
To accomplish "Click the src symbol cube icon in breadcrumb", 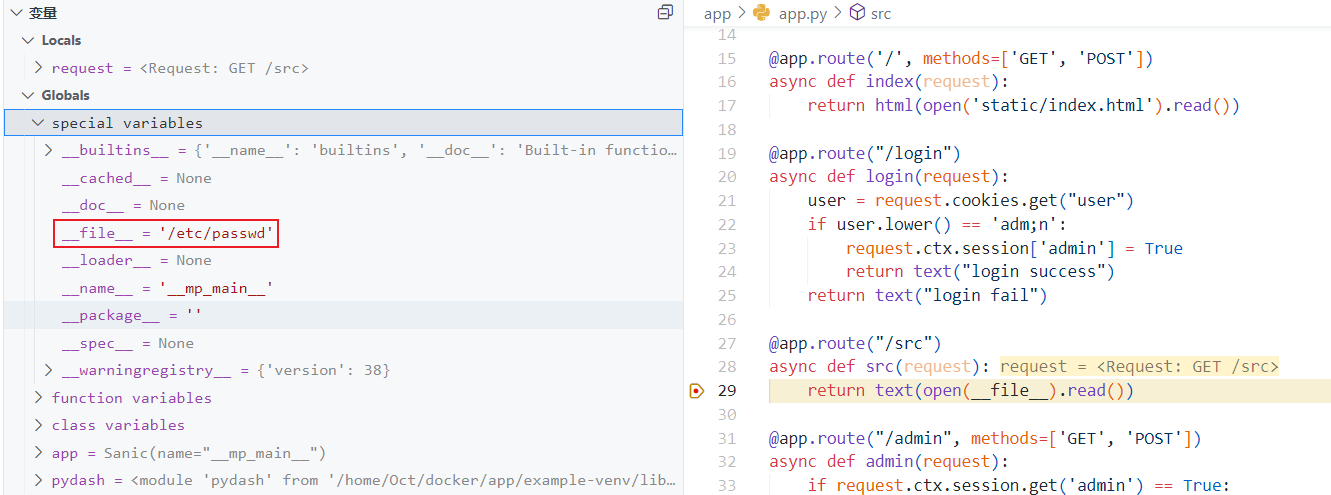I will click(x=857, y=13).
